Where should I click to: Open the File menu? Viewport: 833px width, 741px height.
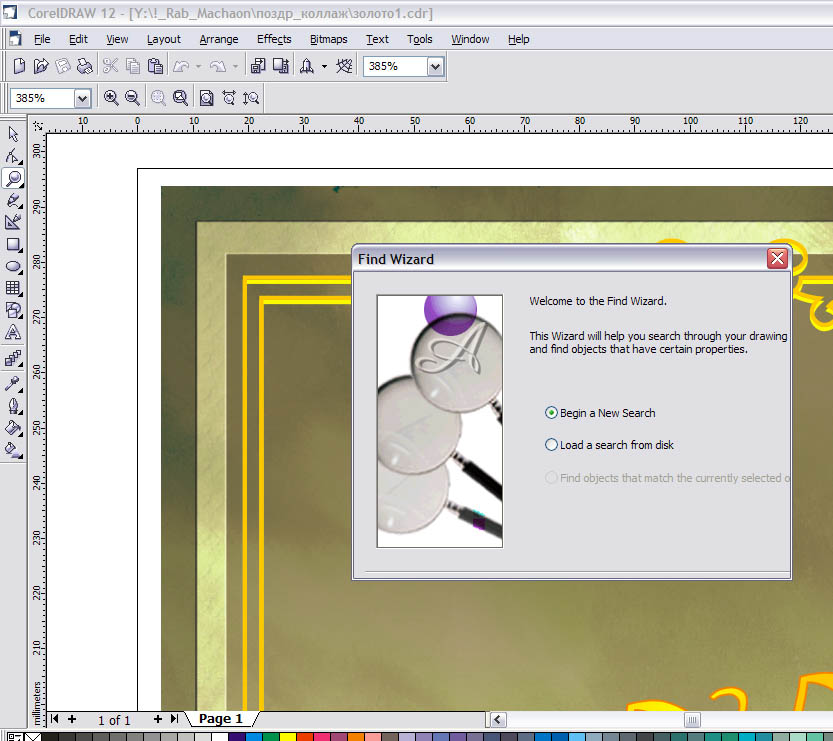[41, 39]
